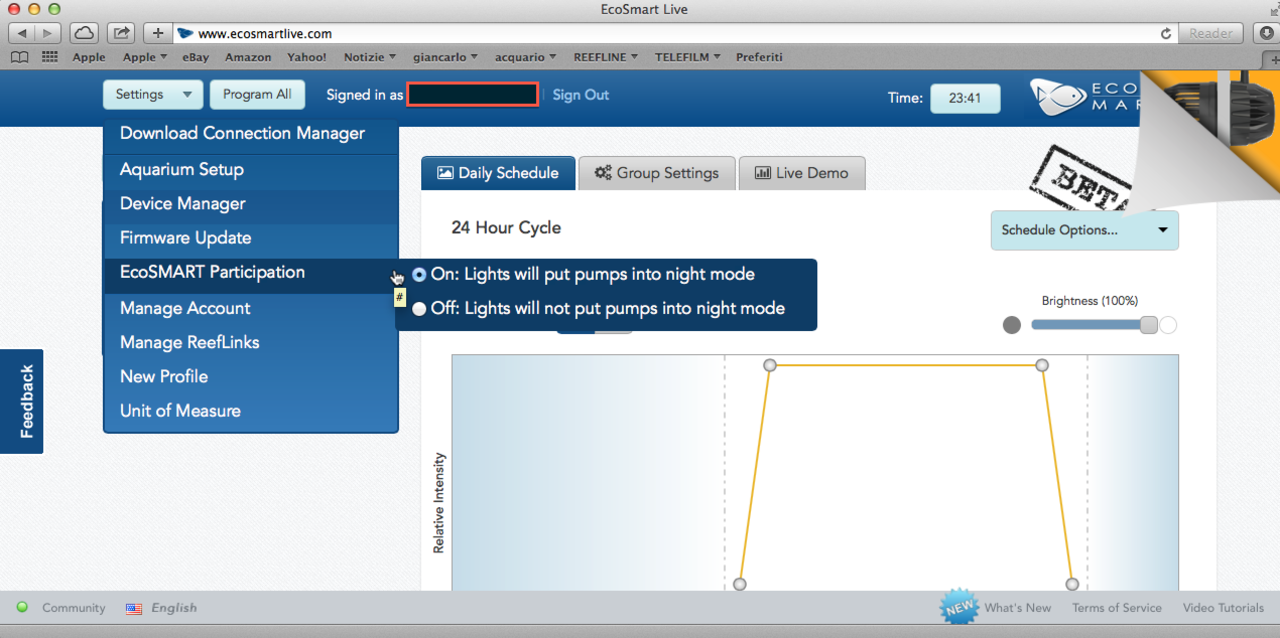This screenshot has height=638, width=1280.
Task: Click the Safari Reader button
Action: (x=1210, y=33)
